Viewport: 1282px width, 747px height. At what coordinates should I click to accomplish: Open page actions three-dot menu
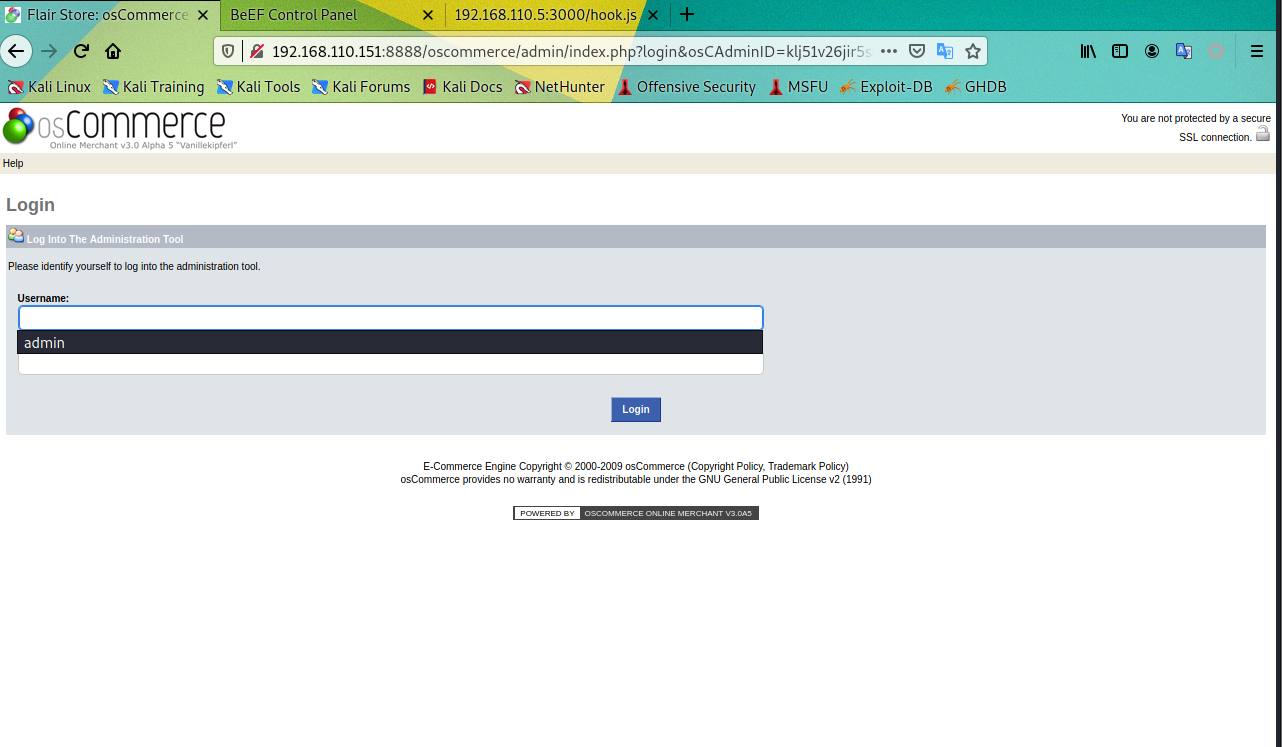click(x=889, y=51)
